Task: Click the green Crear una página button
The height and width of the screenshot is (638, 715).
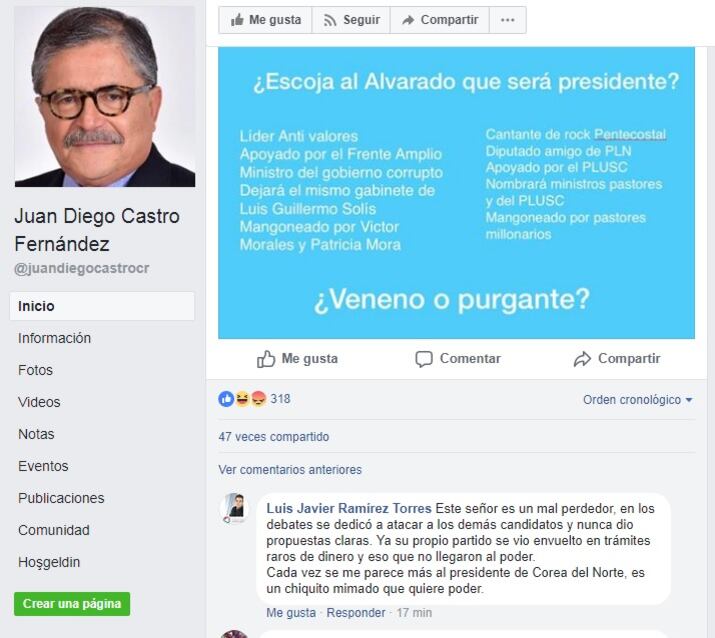Action: pyautogui.click(x=72, y=604)
